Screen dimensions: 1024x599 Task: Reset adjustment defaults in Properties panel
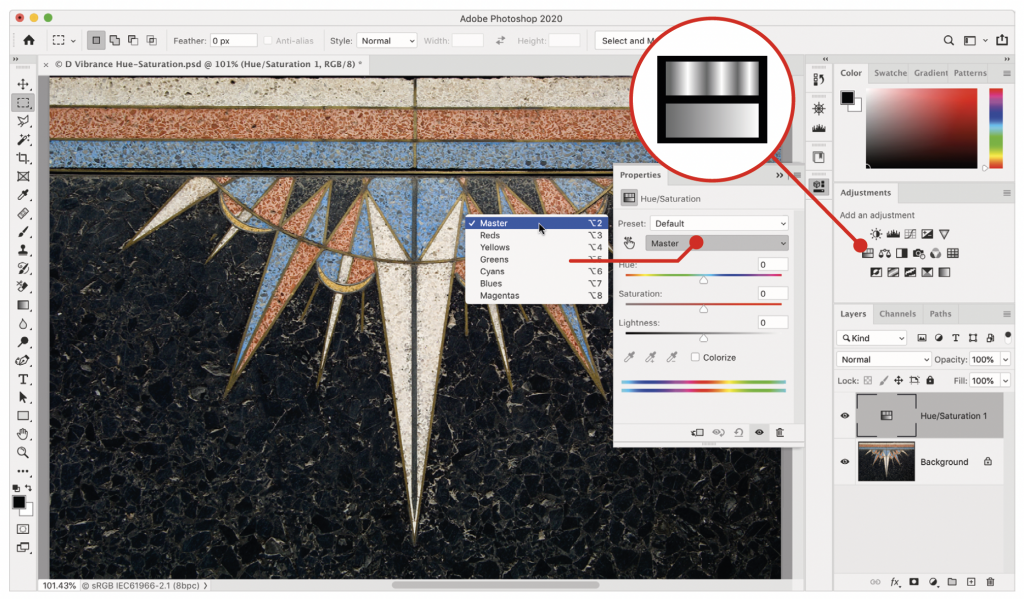tap(738, 433)
